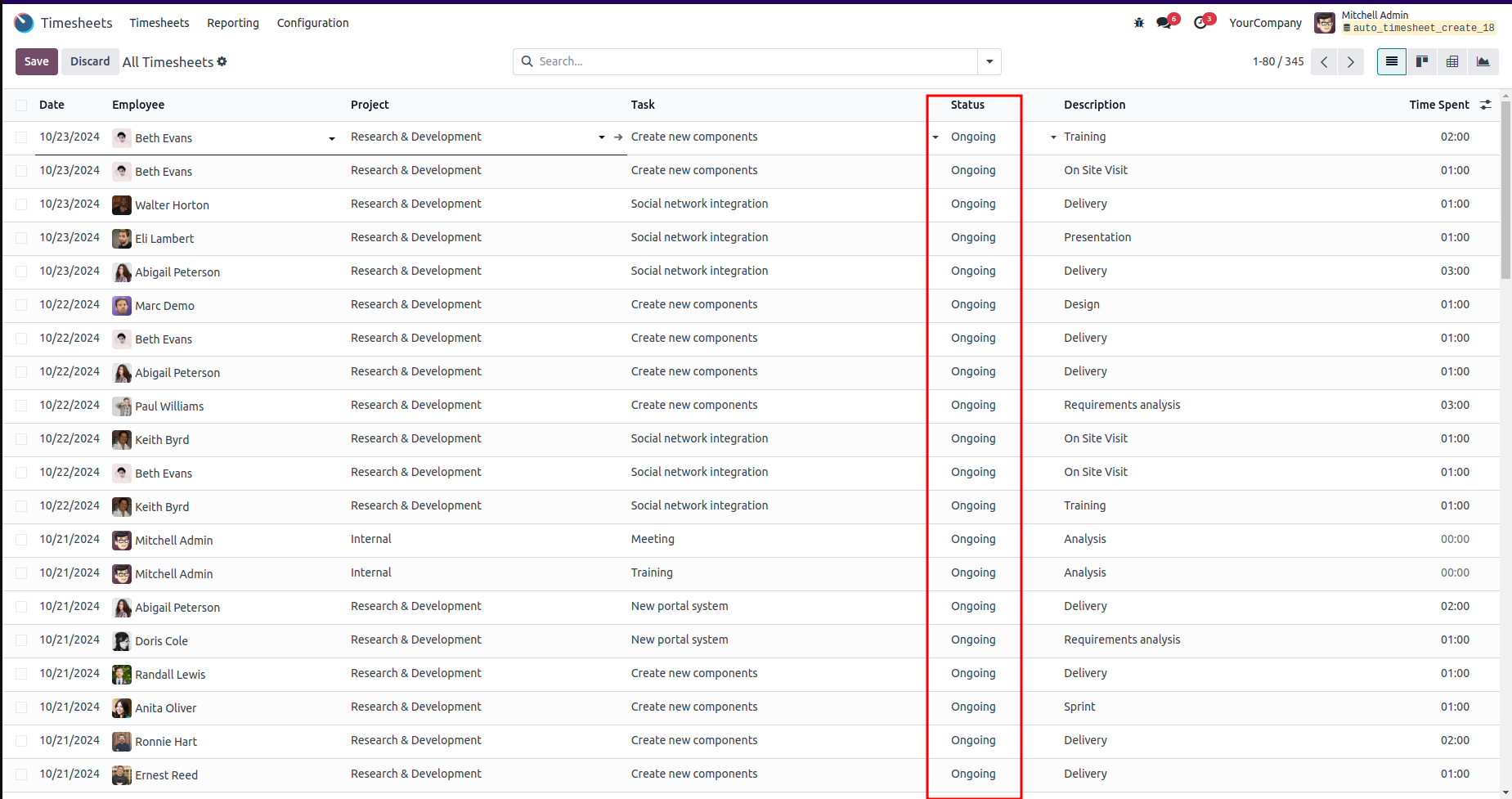
Task: Switch to Kanban view
Action: click(x=1422, y=61)
